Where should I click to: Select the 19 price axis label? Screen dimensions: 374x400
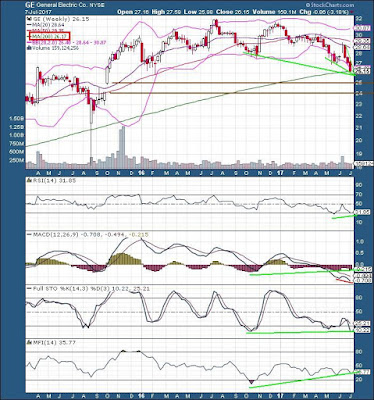click(359, 154)
